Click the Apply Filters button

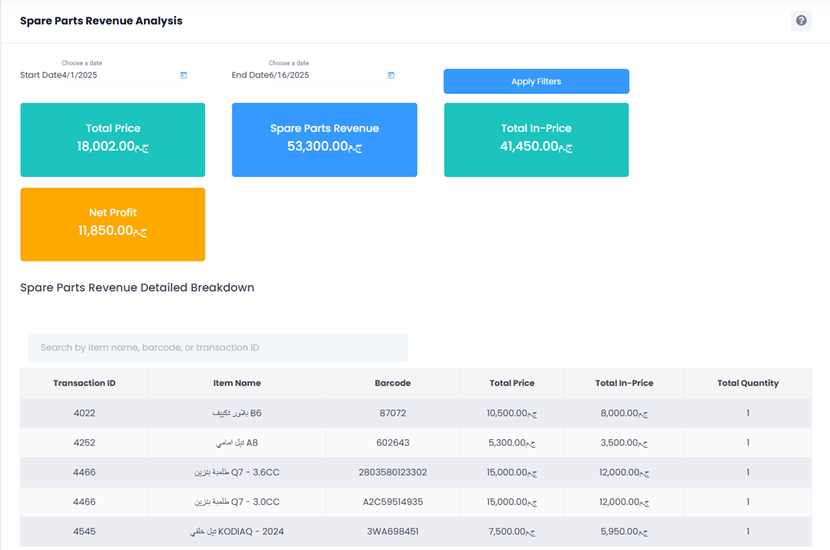(x=536, y=82)
